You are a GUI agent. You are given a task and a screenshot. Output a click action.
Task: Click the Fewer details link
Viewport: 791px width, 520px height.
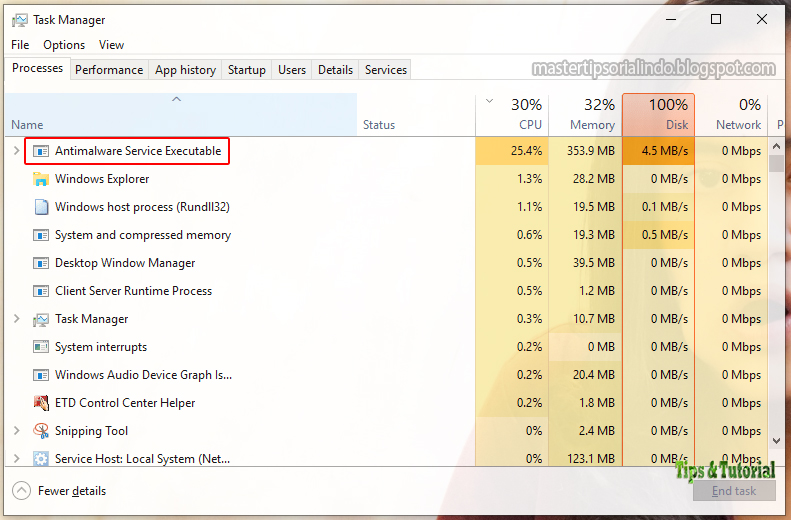[72, 491]
